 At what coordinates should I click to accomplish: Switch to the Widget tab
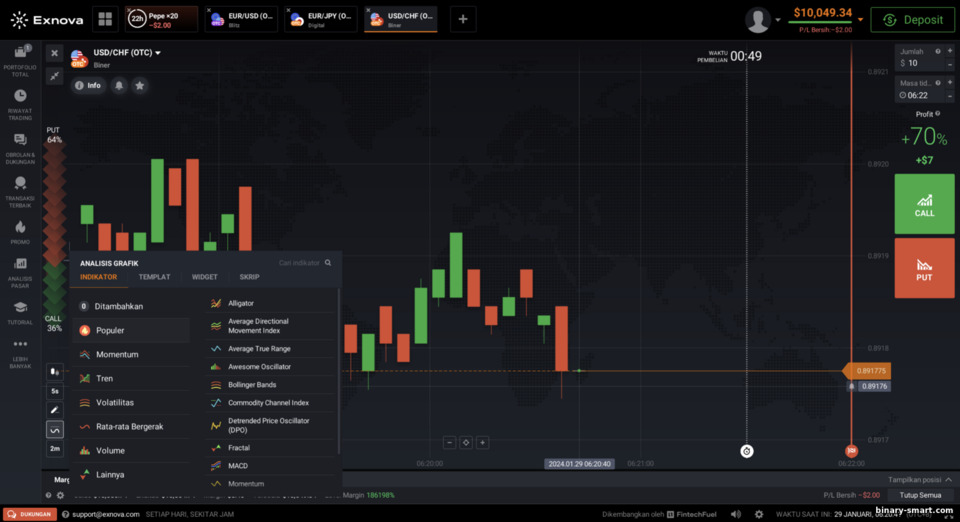coord(204,277)
